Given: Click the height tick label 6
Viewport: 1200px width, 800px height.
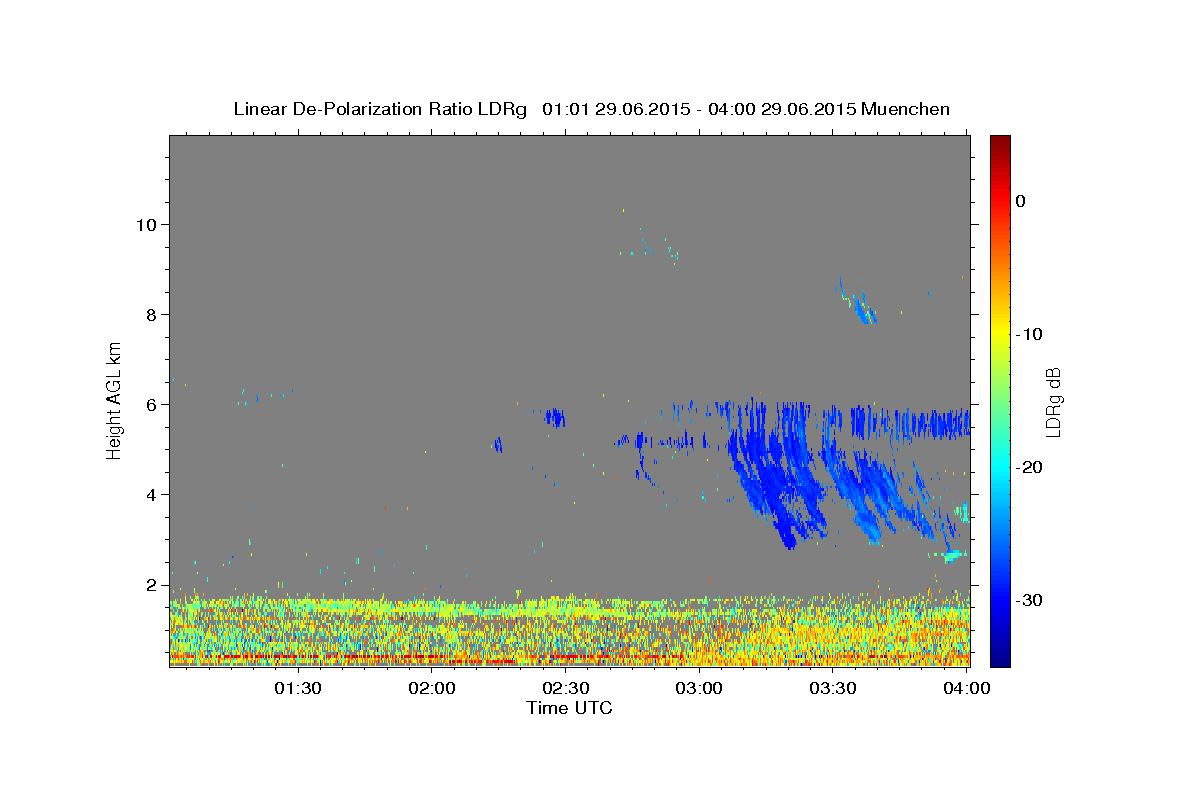Looking at the screenshot, I should (x=154, y=404).
